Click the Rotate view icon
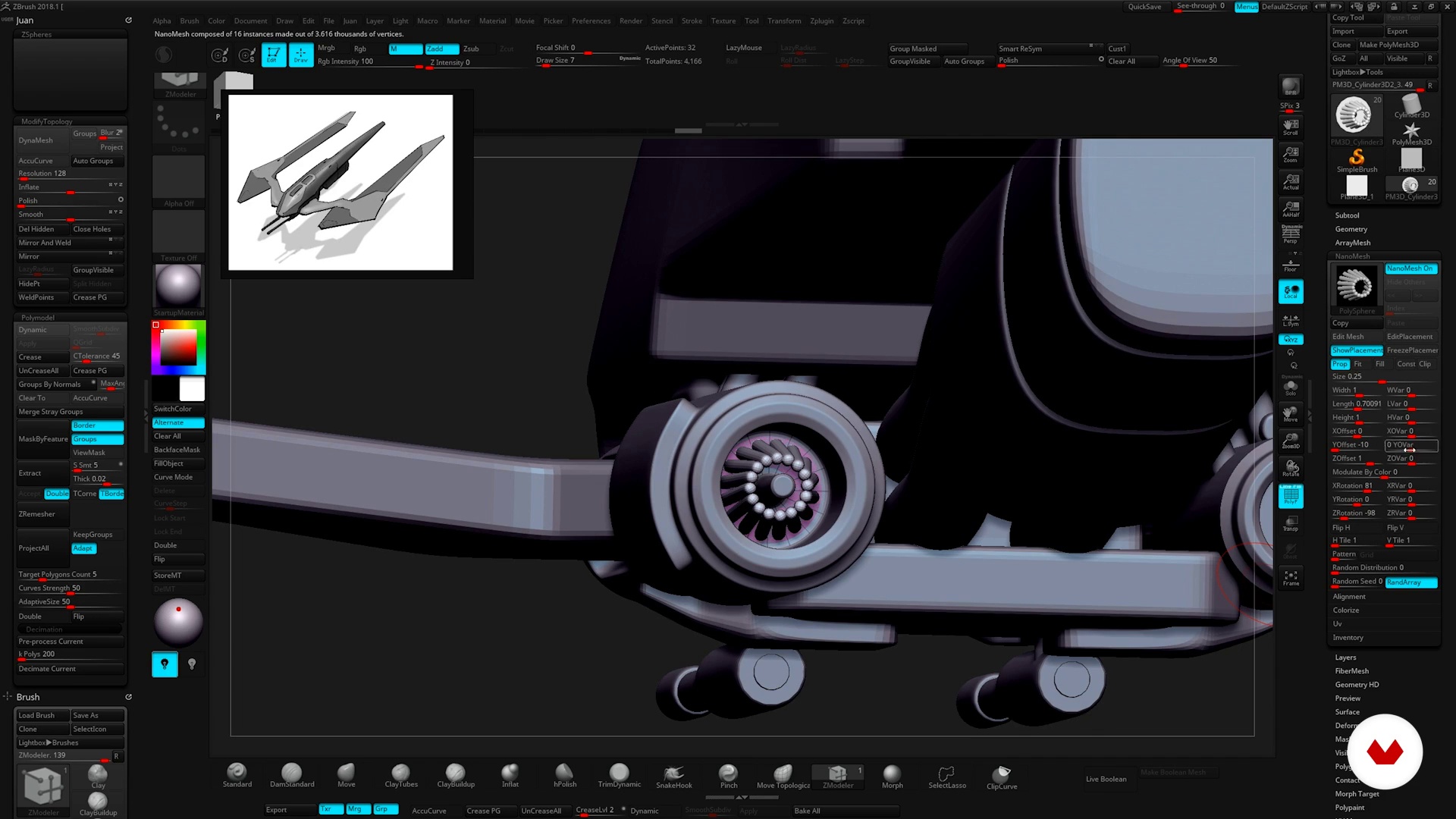The image size is (1456, 819). pos(1291,469)
